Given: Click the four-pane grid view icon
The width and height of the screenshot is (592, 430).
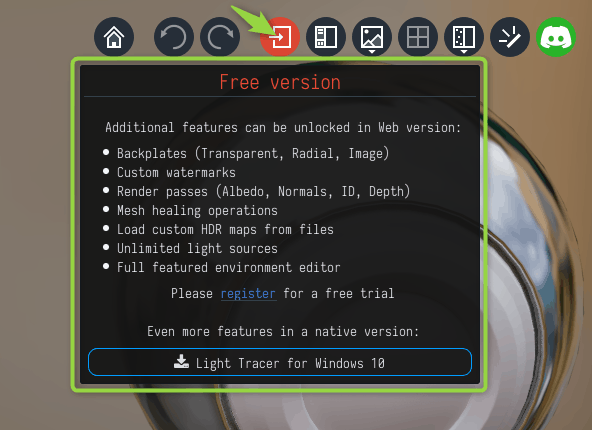Looking at the screenshot, I should [x=418, y=37].
